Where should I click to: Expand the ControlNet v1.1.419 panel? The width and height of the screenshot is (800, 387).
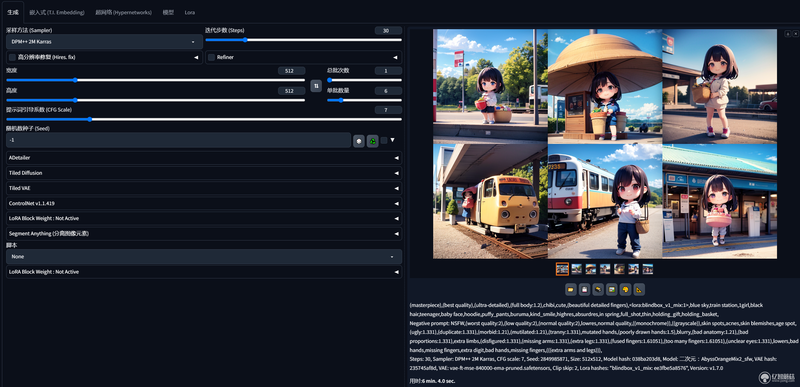tap(204, 203)
